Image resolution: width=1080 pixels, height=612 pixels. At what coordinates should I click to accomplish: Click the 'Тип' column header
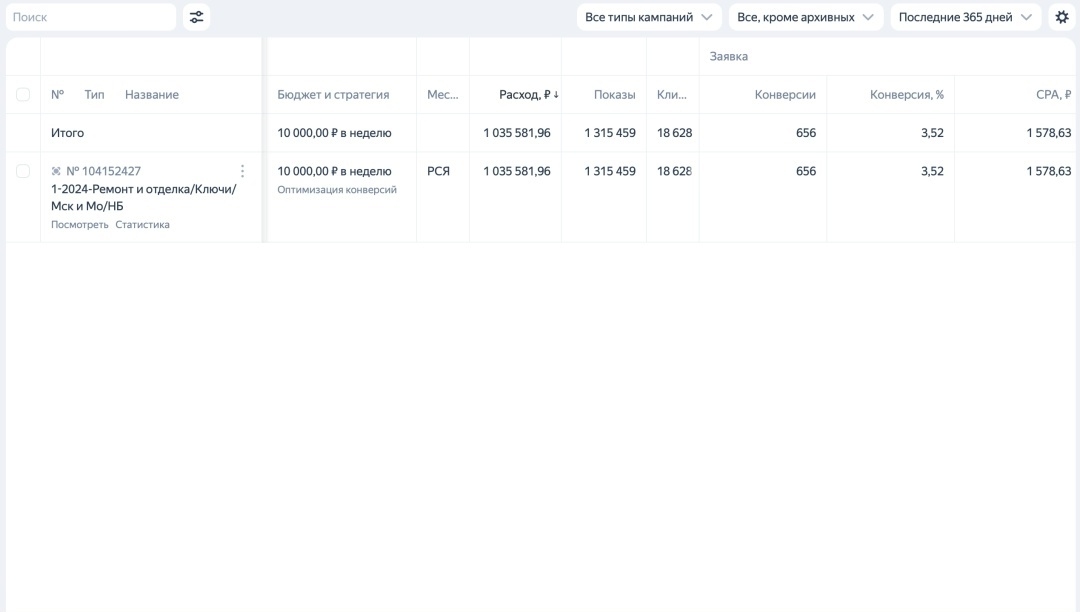[x=94, y=94]
